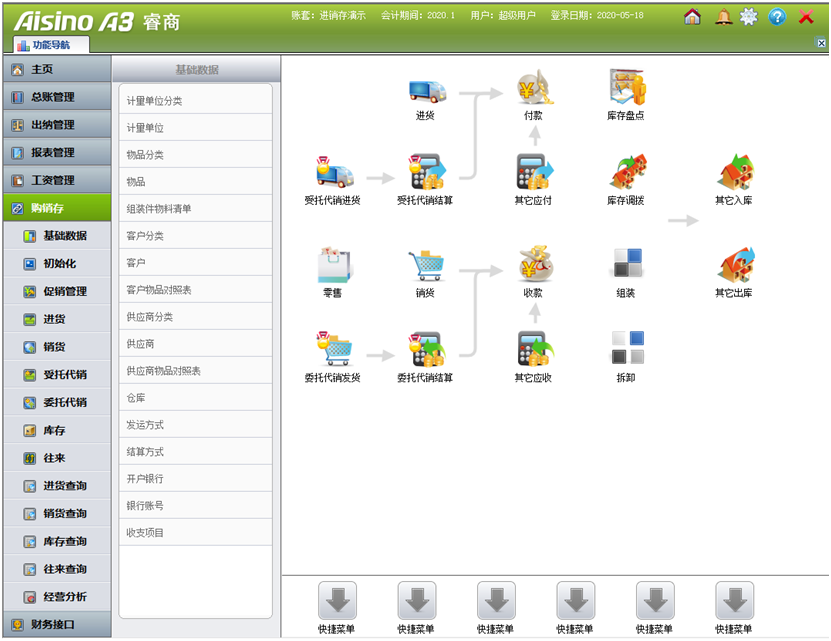This screenshot has width=831, height=641.
Task: Open the 库存盘点 inventory count icon
Action: [626, 90]
